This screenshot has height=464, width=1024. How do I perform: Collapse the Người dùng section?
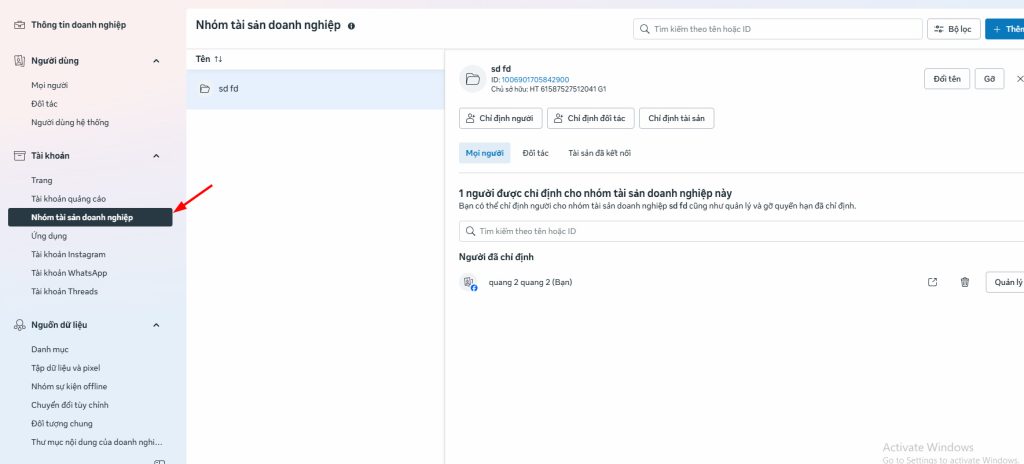click(156, 61)
